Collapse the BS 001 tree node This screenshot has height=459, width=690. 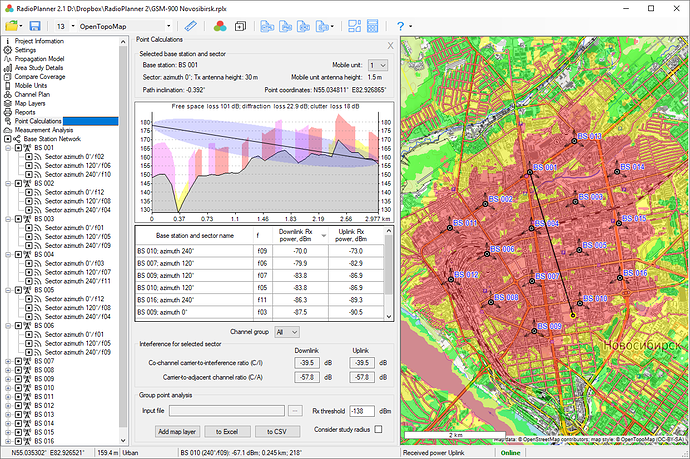[x=8, y=148]
